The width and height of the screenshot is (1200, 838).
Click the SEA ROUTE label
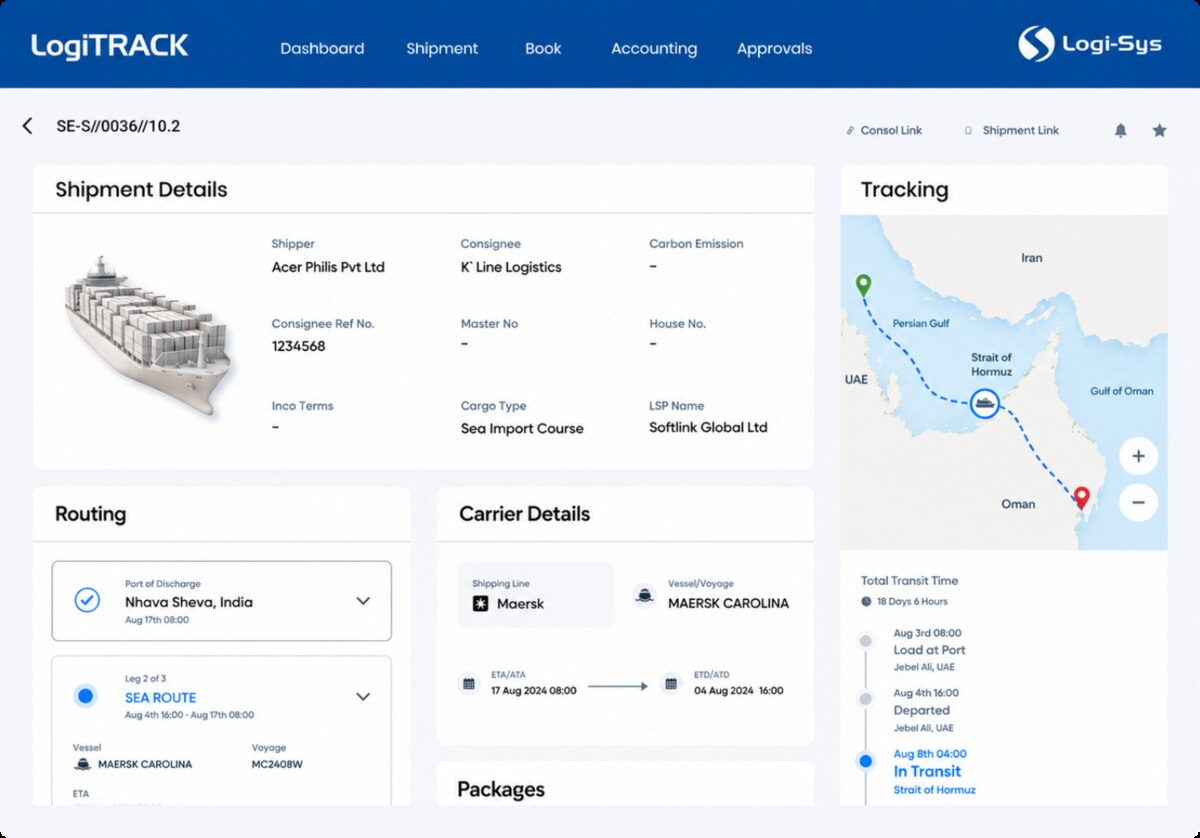(160, 698)
